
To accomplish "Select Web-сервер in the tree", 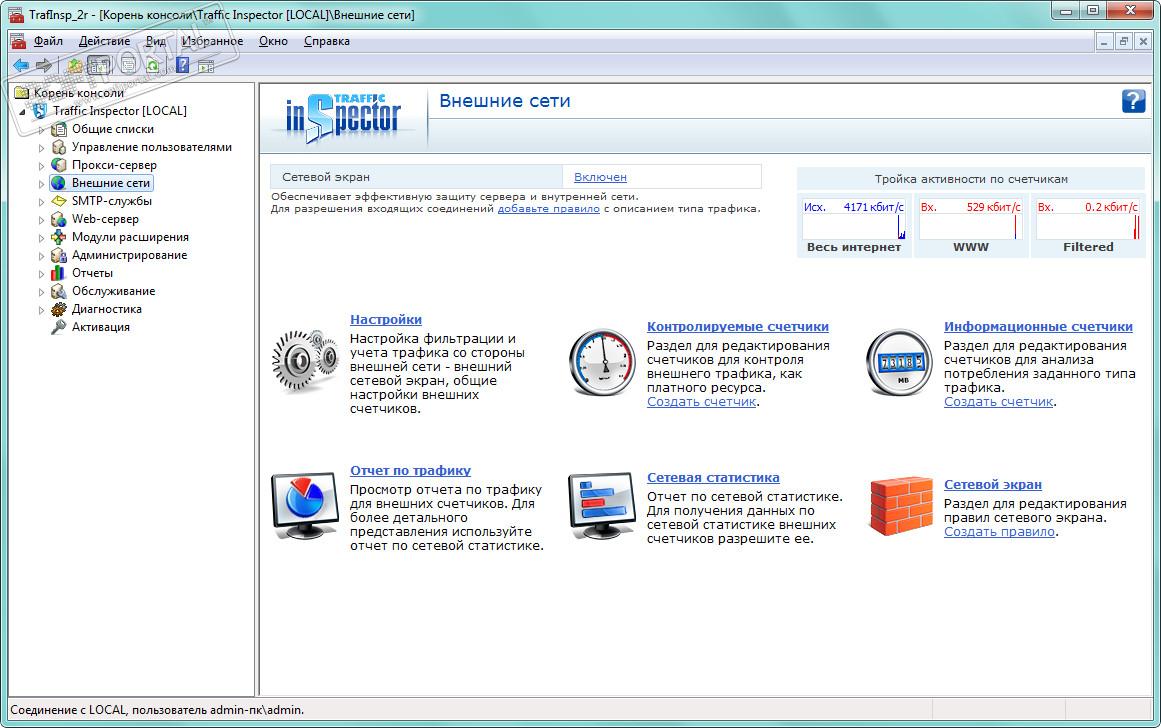I will pyautogui.click(x=104, y=218).
